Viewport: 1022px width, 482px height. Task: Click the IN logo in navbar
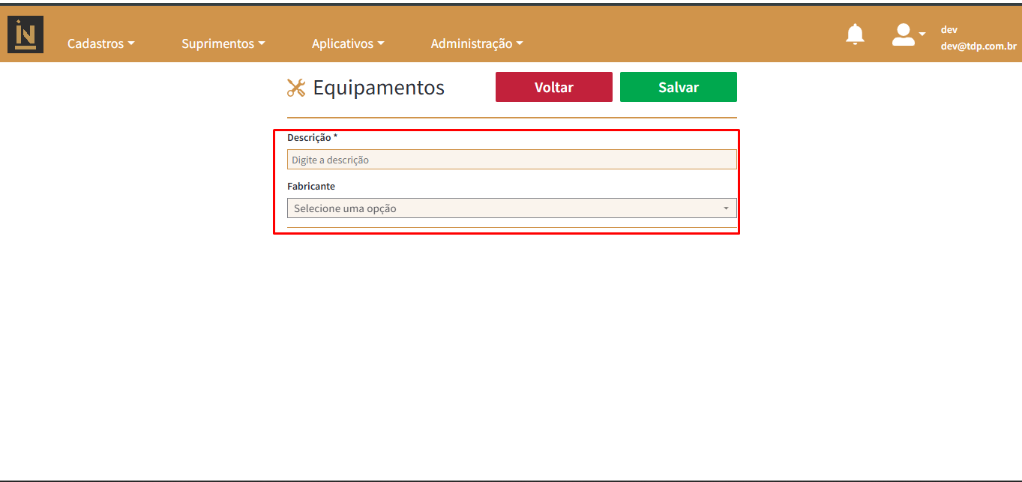(x=25, y=35)
